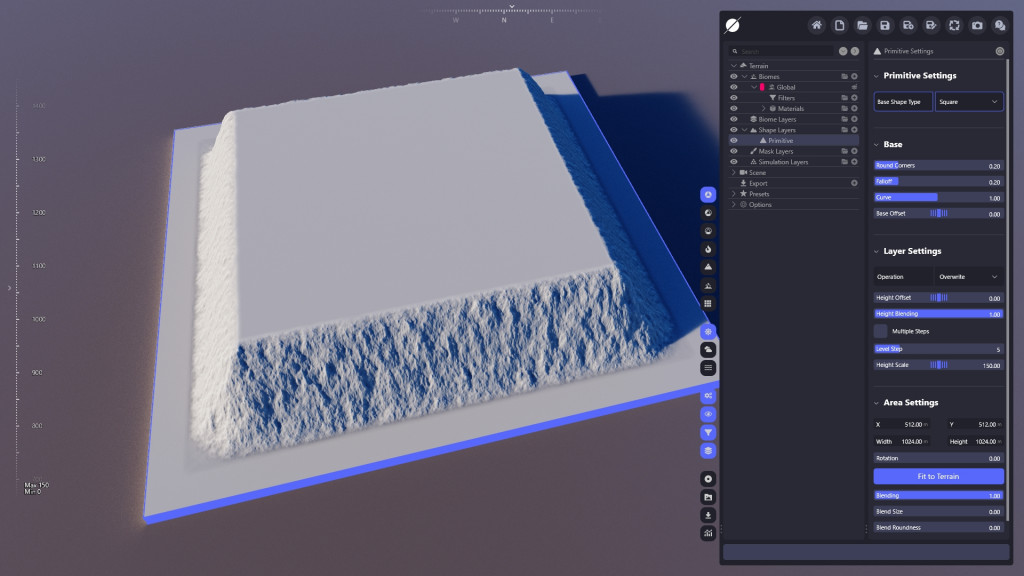Toggle visibility eye for Shape Layers

tap(733, 130)
